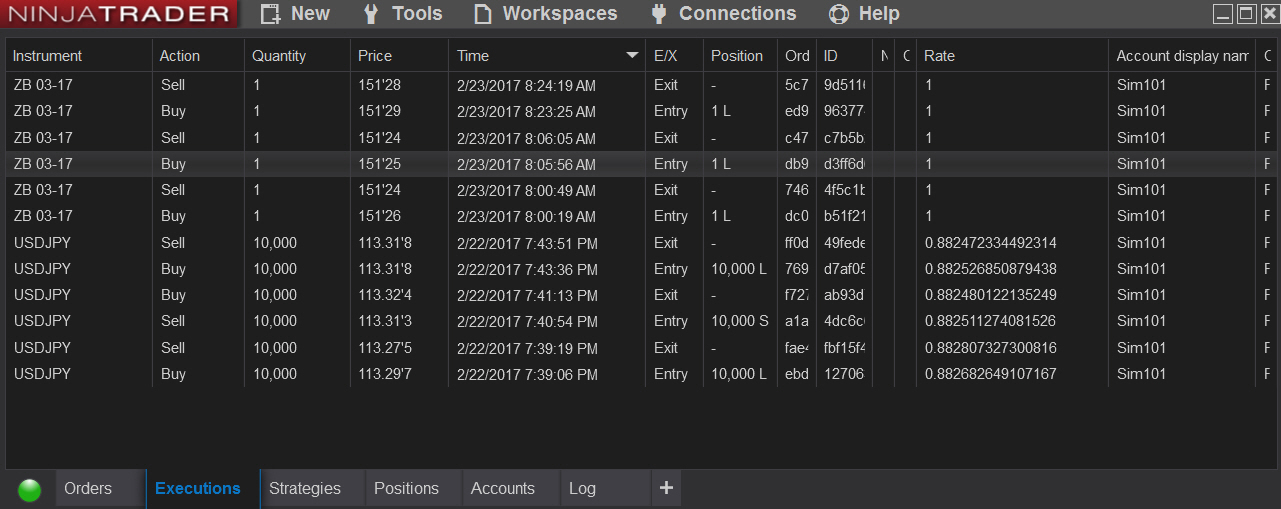This screenshot has width=1281, height=509.
Task: Open the Log tab
Action: coord(582,489)
